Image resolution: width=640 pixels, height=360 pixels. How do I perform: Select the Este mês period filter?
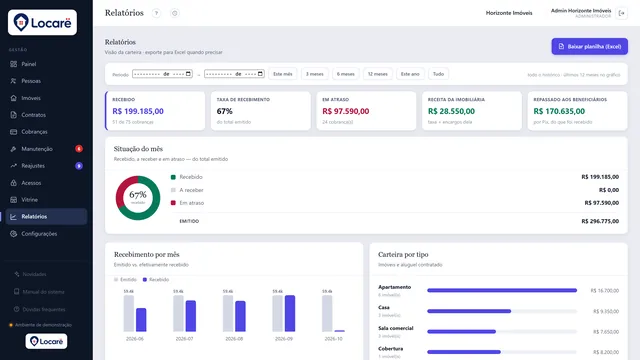tap(283, 74)
